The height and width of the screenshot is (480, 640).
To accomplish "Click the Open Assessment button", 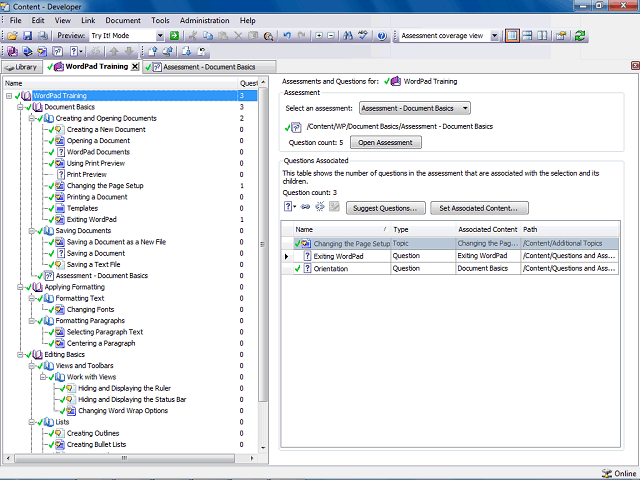I will pyautogui.click(x=385, y=142).
